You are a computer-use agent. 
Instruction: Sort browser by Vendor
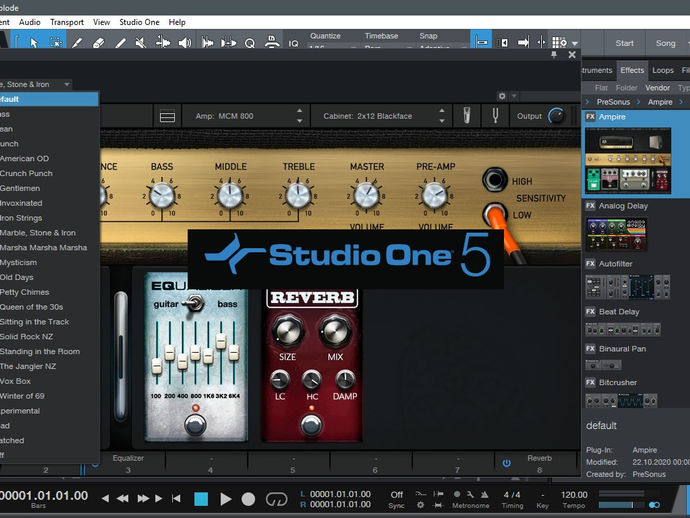click(657, 88)
